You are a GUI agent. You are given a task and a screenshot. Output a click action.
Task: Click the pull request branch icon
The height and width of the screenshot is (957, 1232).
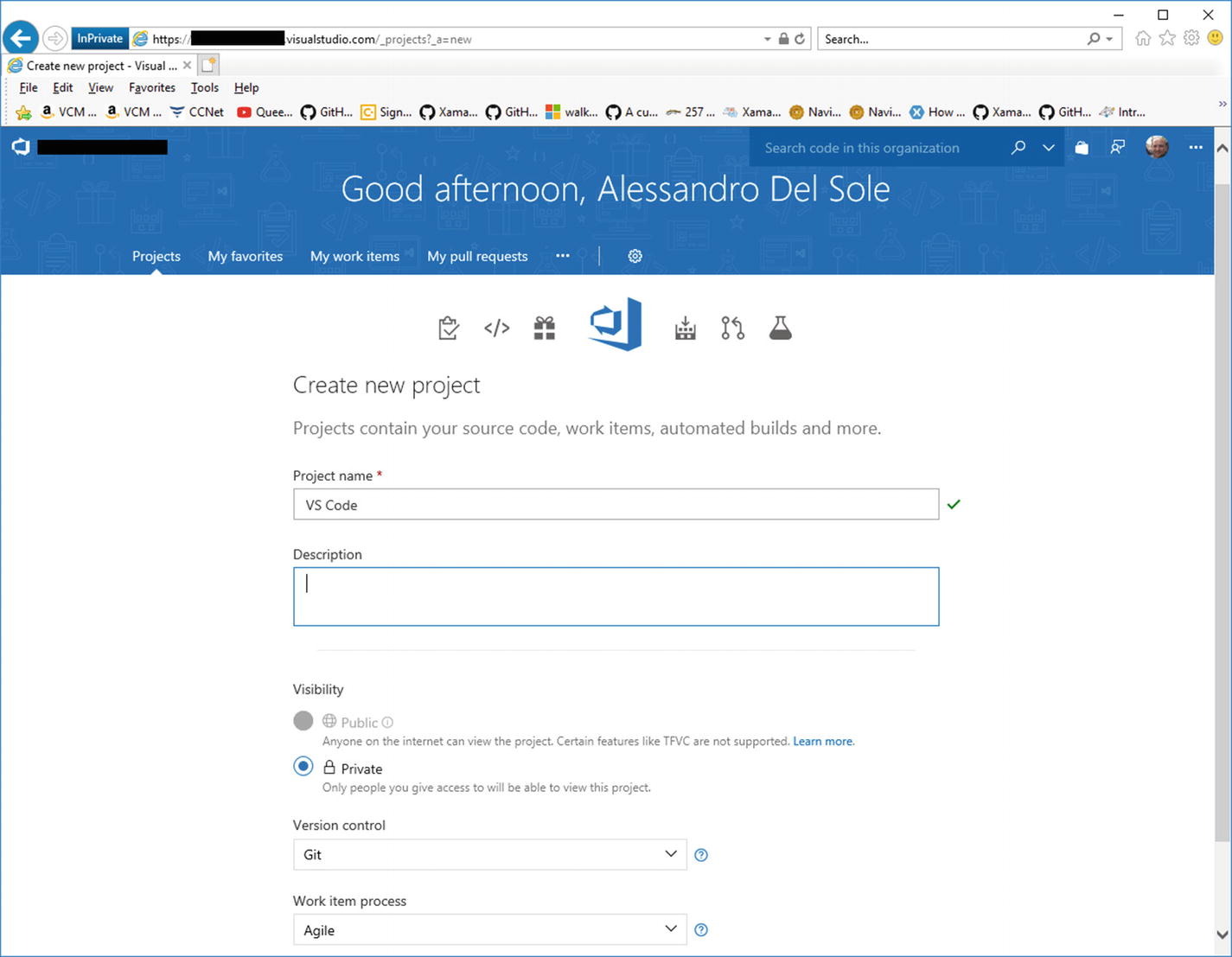(x=732, y=329)
